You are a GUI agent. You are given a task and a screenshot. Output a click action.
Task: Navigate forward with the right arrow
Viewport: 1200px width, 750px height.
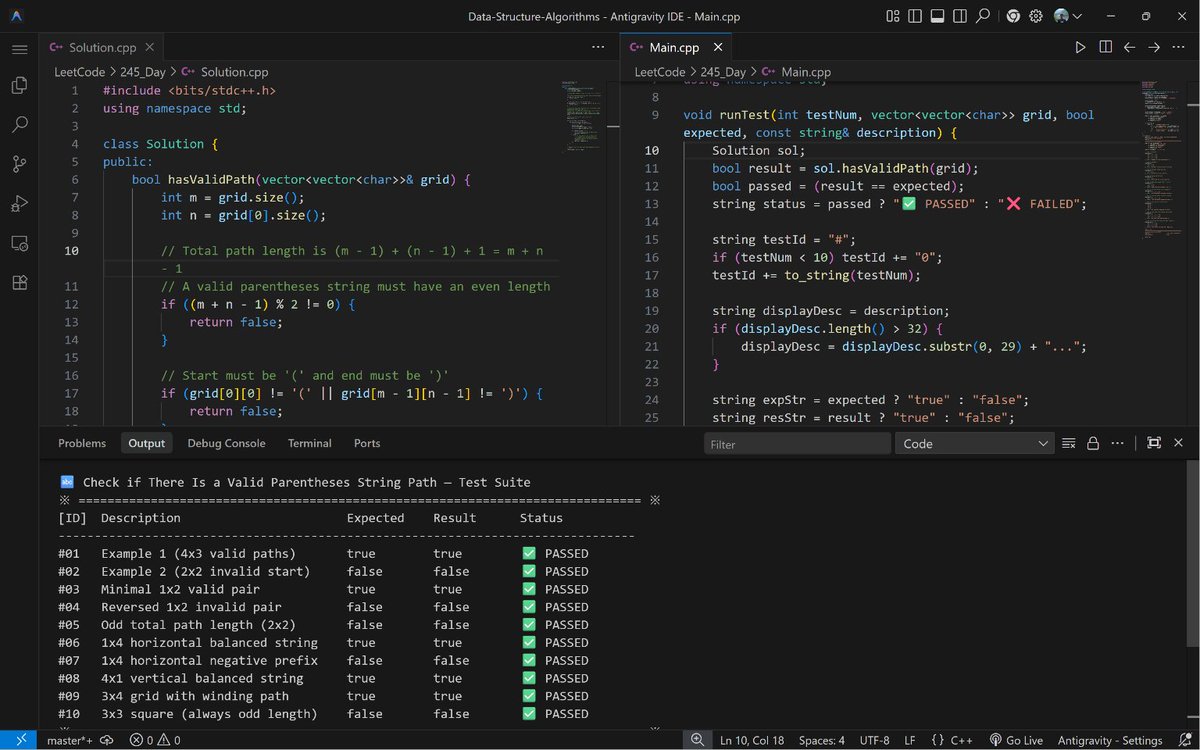1154,47
